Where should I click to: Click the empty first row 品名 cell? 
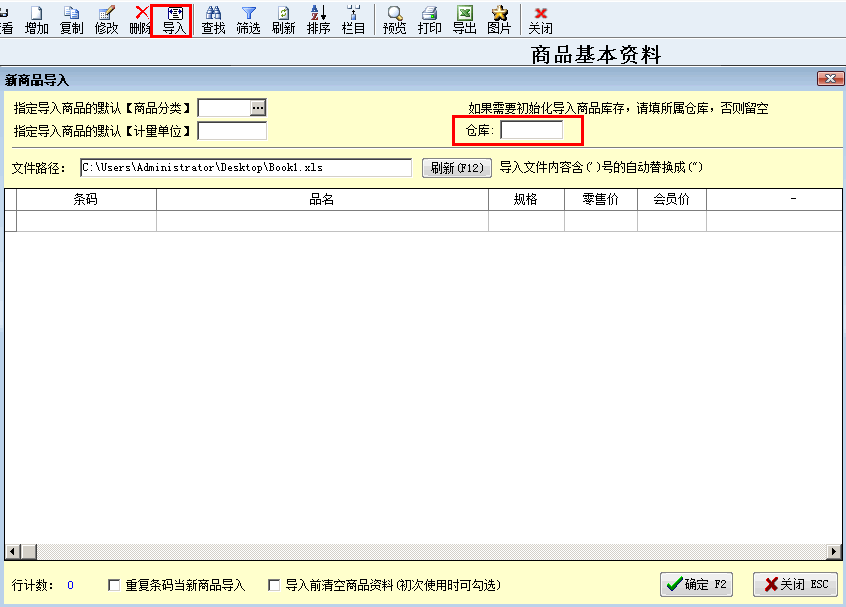point(322,221)
